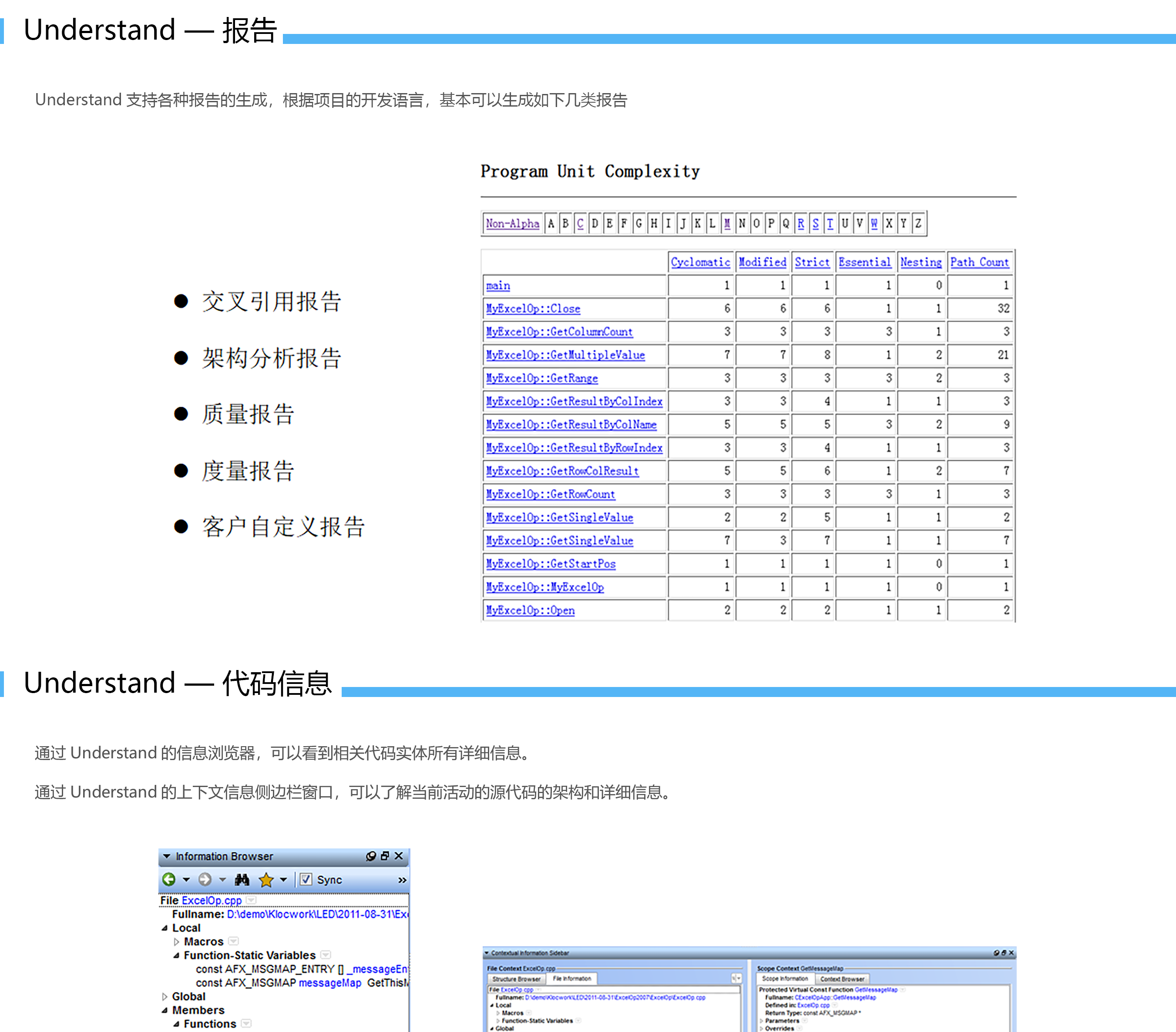Screen dimensions: 1176x1032
Task: Select the messageMap variable entry
Action: (329, 982)
